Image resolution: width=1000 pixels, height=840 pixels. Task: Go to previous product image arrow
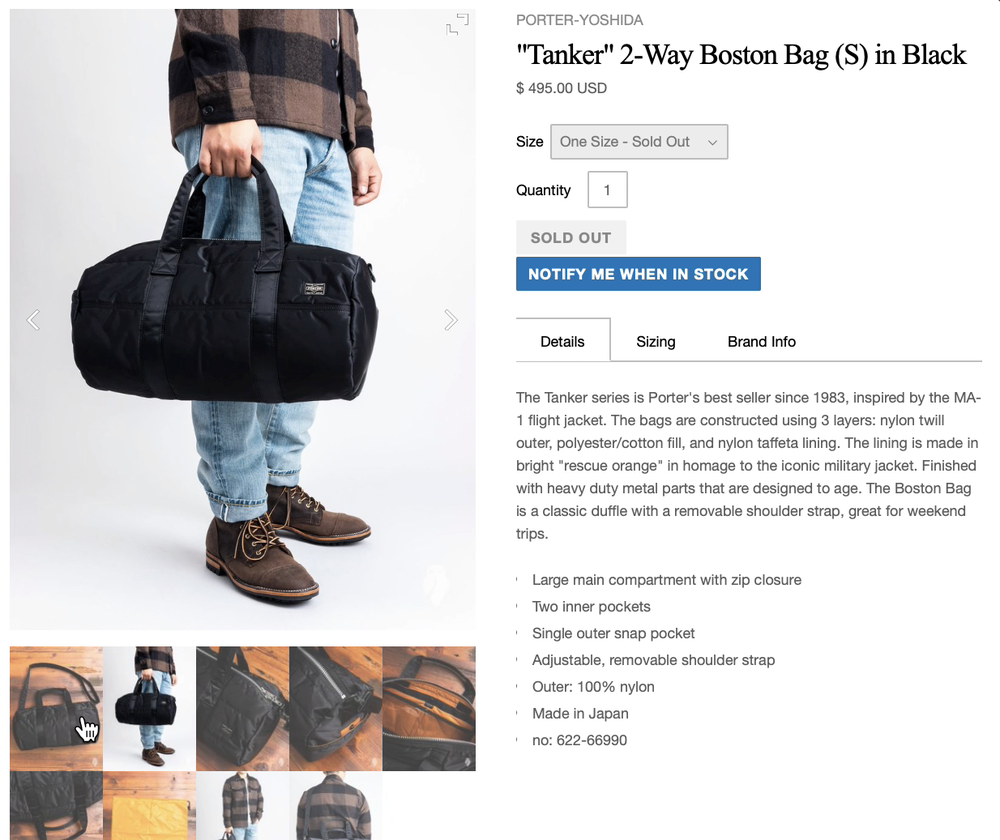(x=33, y=320)
